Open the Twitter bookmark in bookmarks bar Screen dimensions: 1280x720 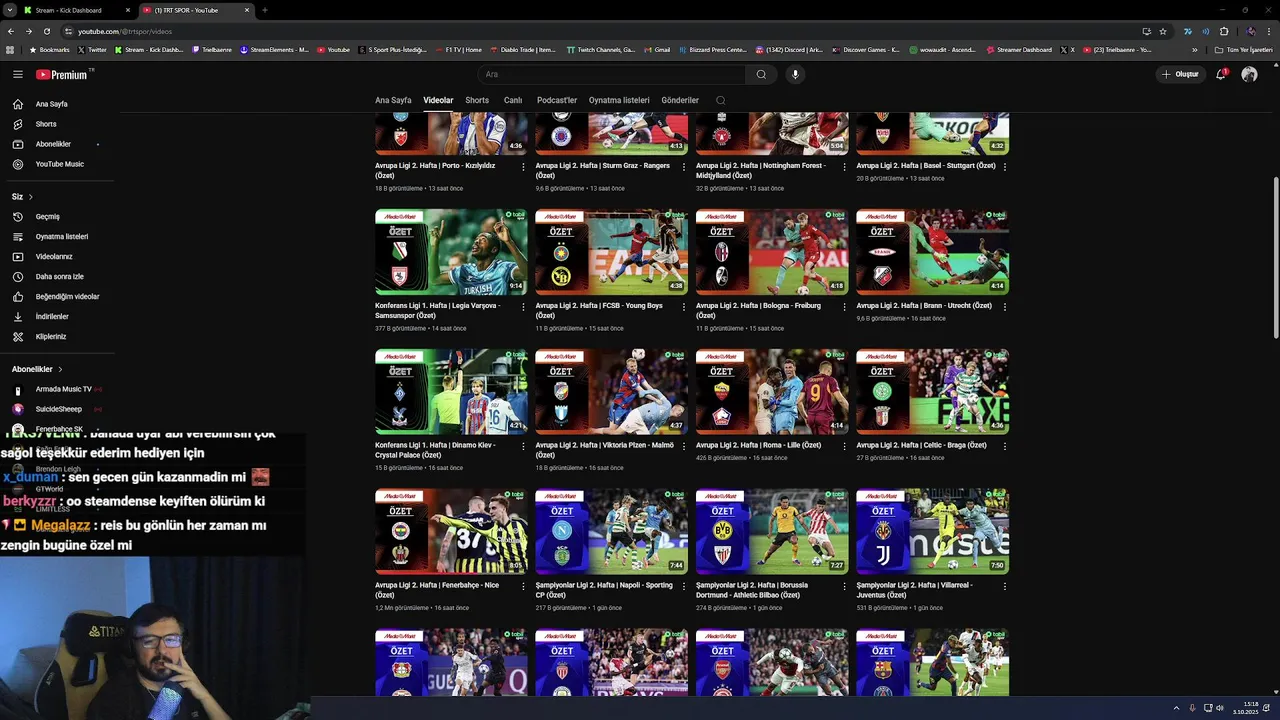[x=91, y=49]
